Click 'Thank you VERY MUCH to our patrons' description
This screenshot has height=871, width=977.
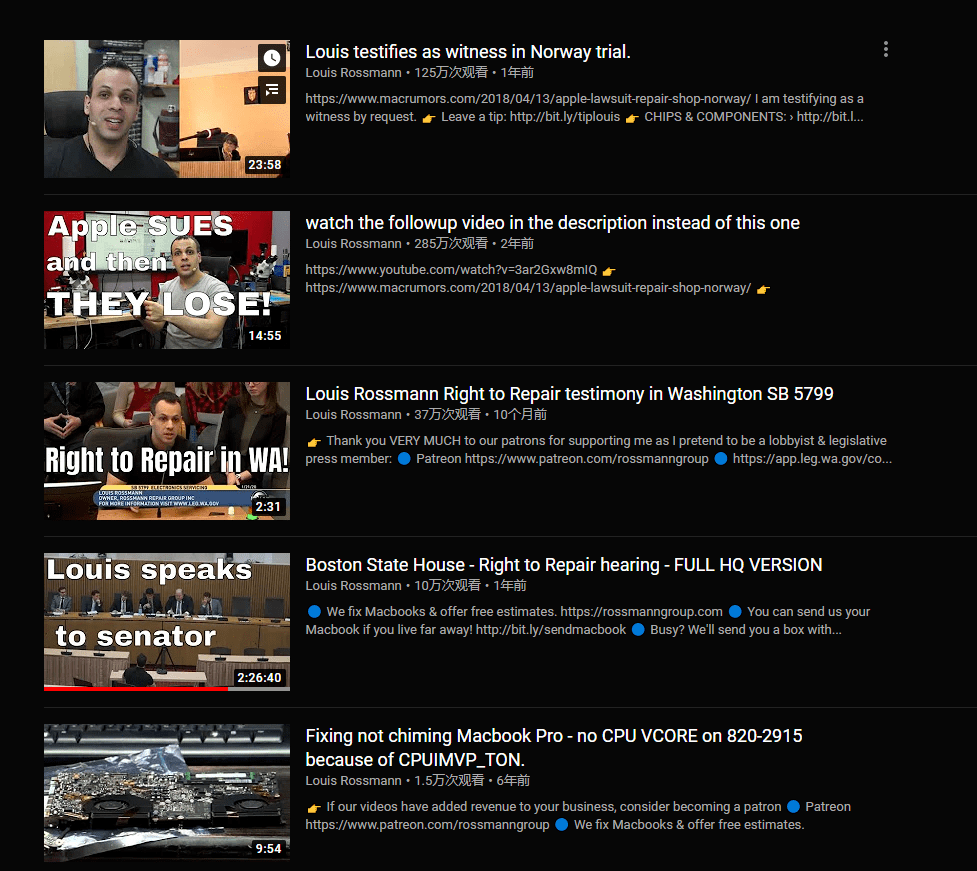pyautogui.click(x=599, y=450)
